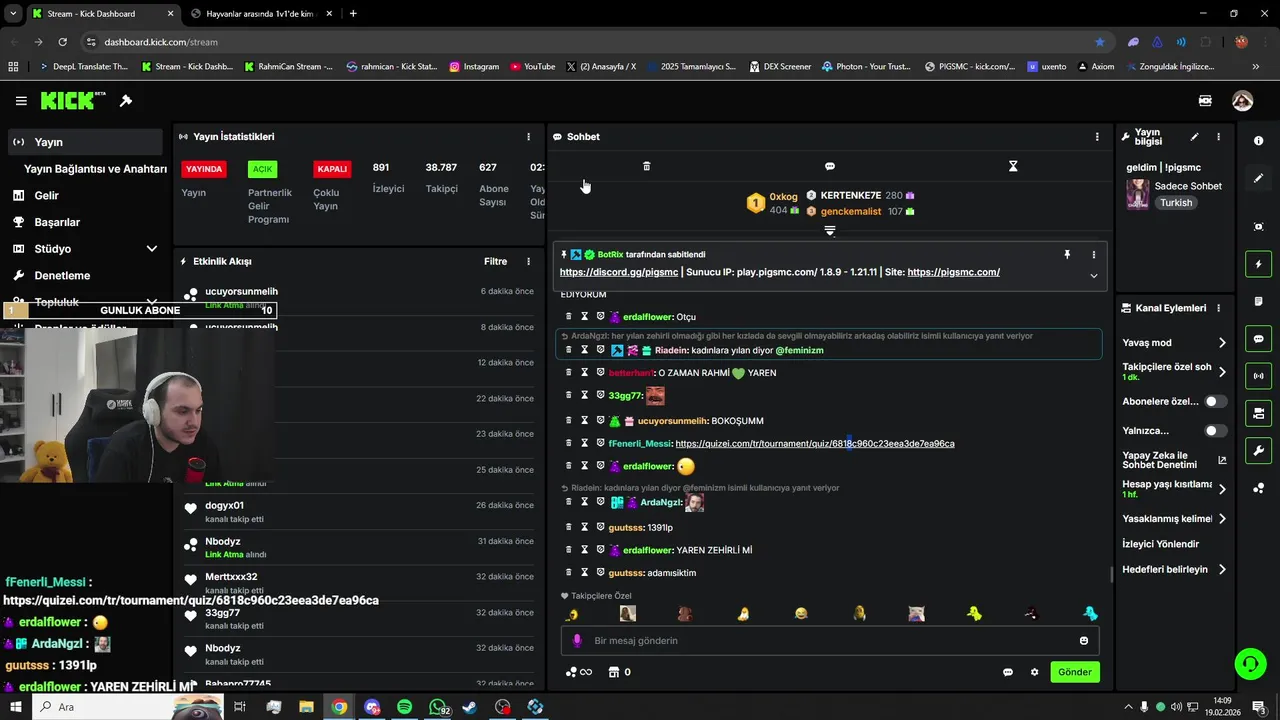Toggle chat panel icon in right sidebar
The height and width of the screenshot is (720, 1280).
[1258, 339]
